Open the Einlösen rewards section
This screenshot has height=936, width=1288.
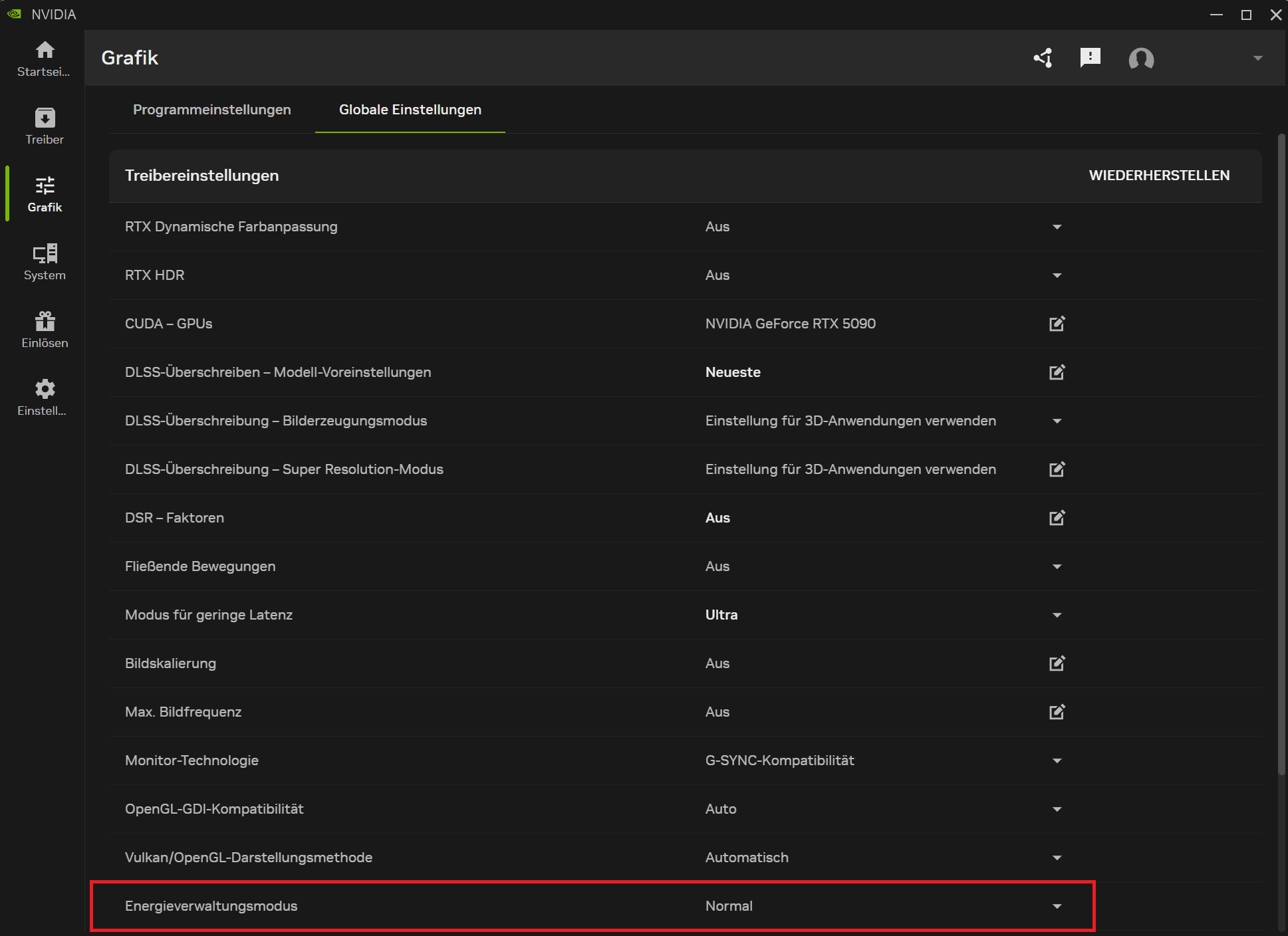44,329
